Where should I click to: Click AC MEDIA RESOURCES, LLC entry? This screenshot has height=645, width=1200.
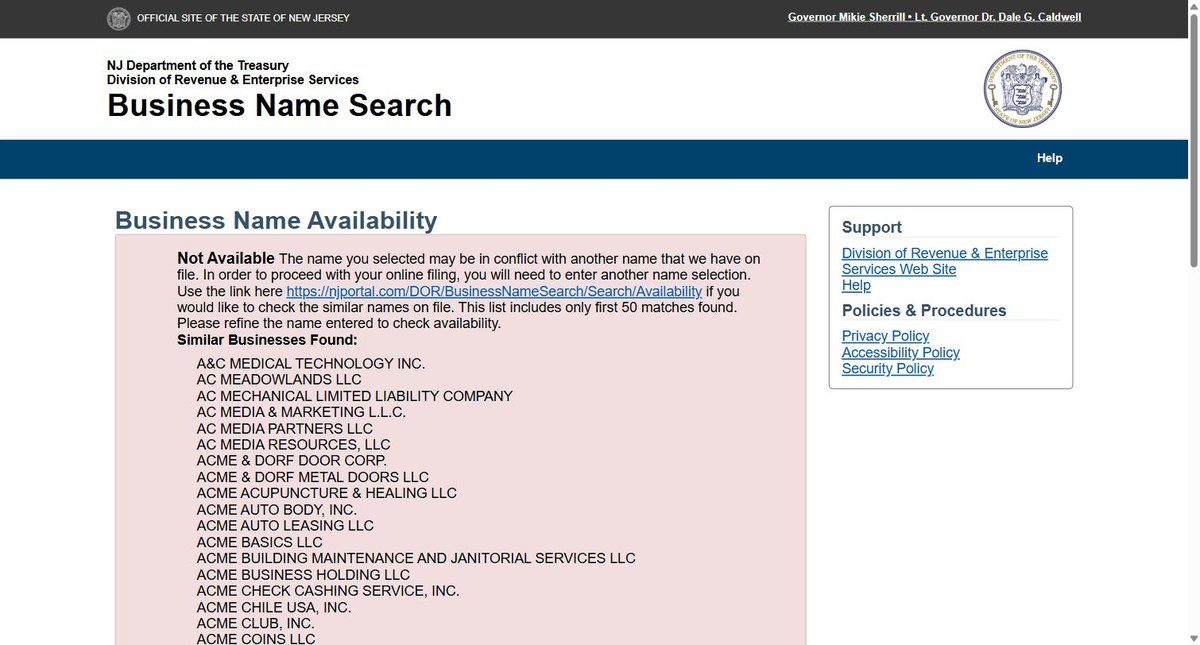pos(293,444)
